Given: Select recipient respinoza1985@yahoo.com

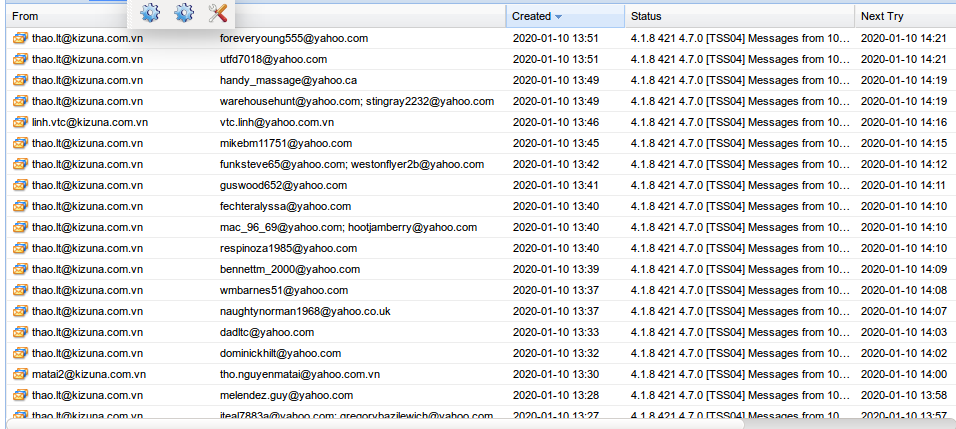Looking at the screenshot, I should pos(288,249).
